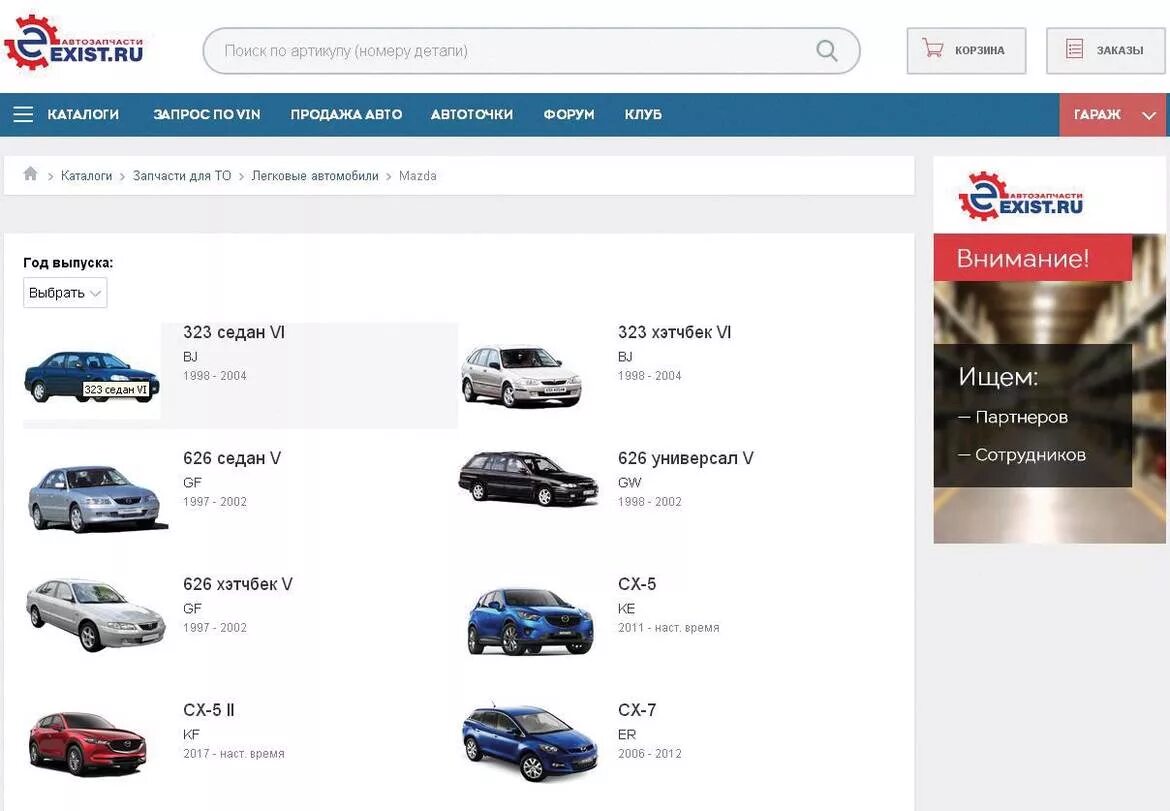
Task: Go to Легковые автомобили breadcrumb
Action: (315, 176)
